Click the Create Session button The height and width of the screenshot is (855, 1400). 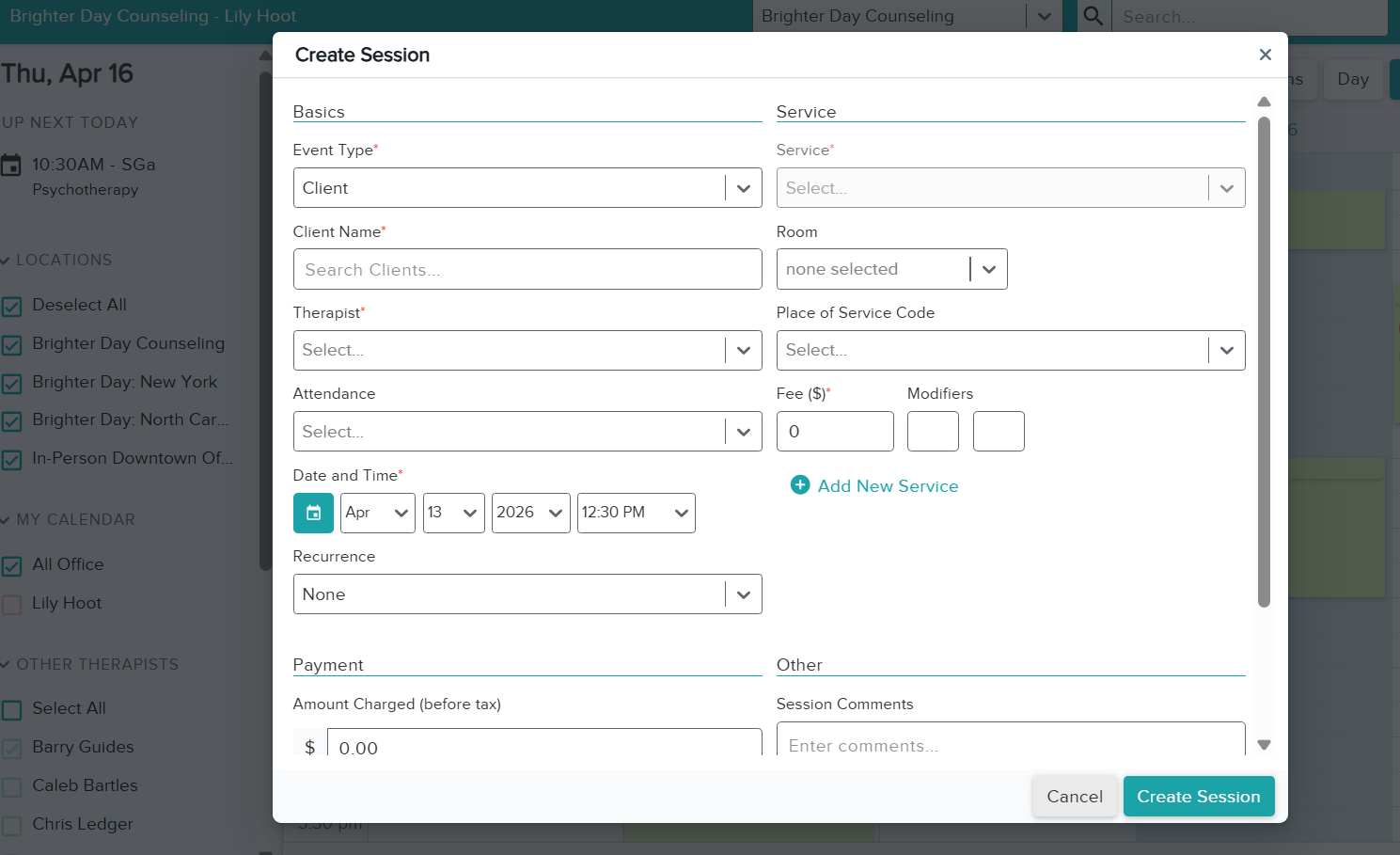1199,796
